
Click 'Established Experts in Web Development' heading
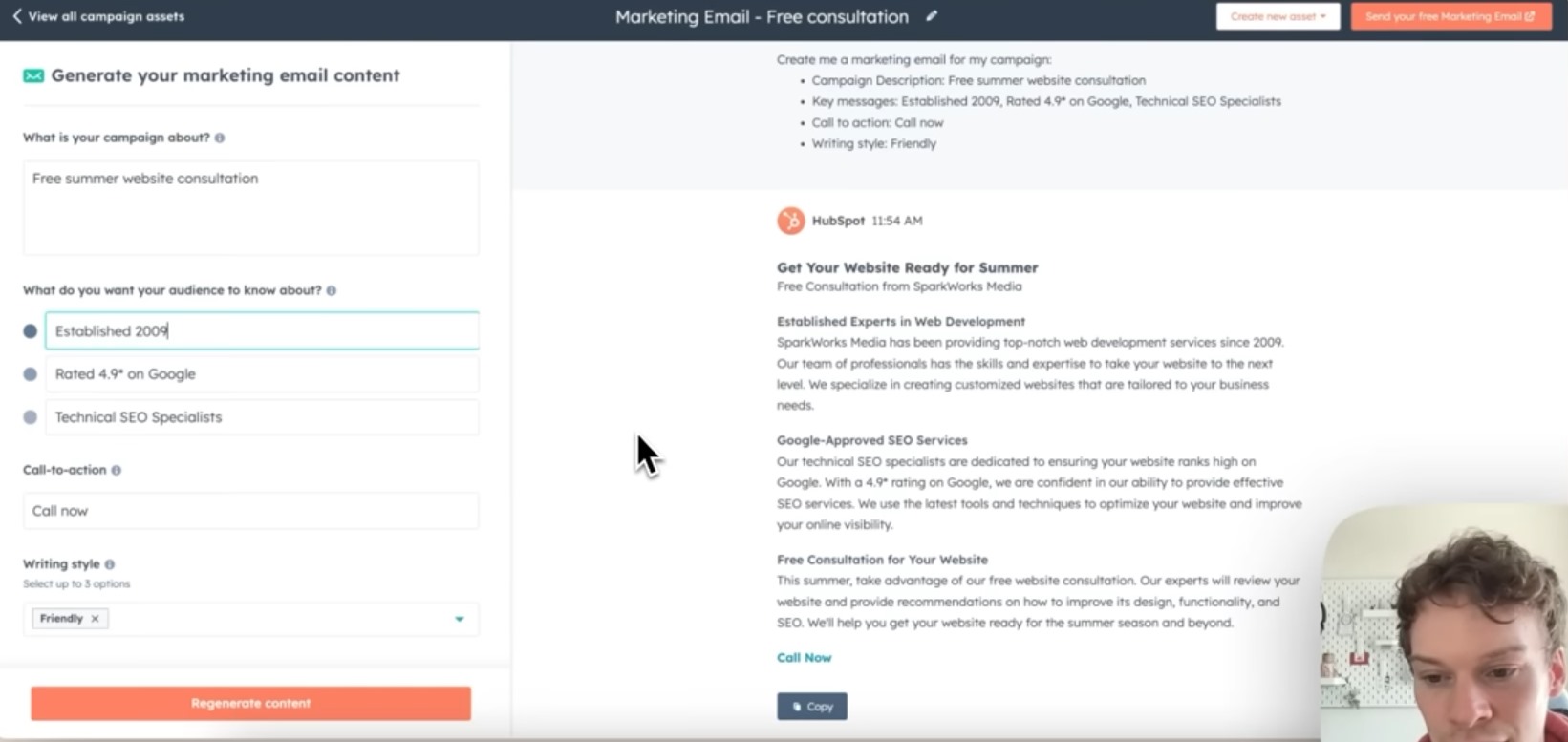click(x=901, y=322)
